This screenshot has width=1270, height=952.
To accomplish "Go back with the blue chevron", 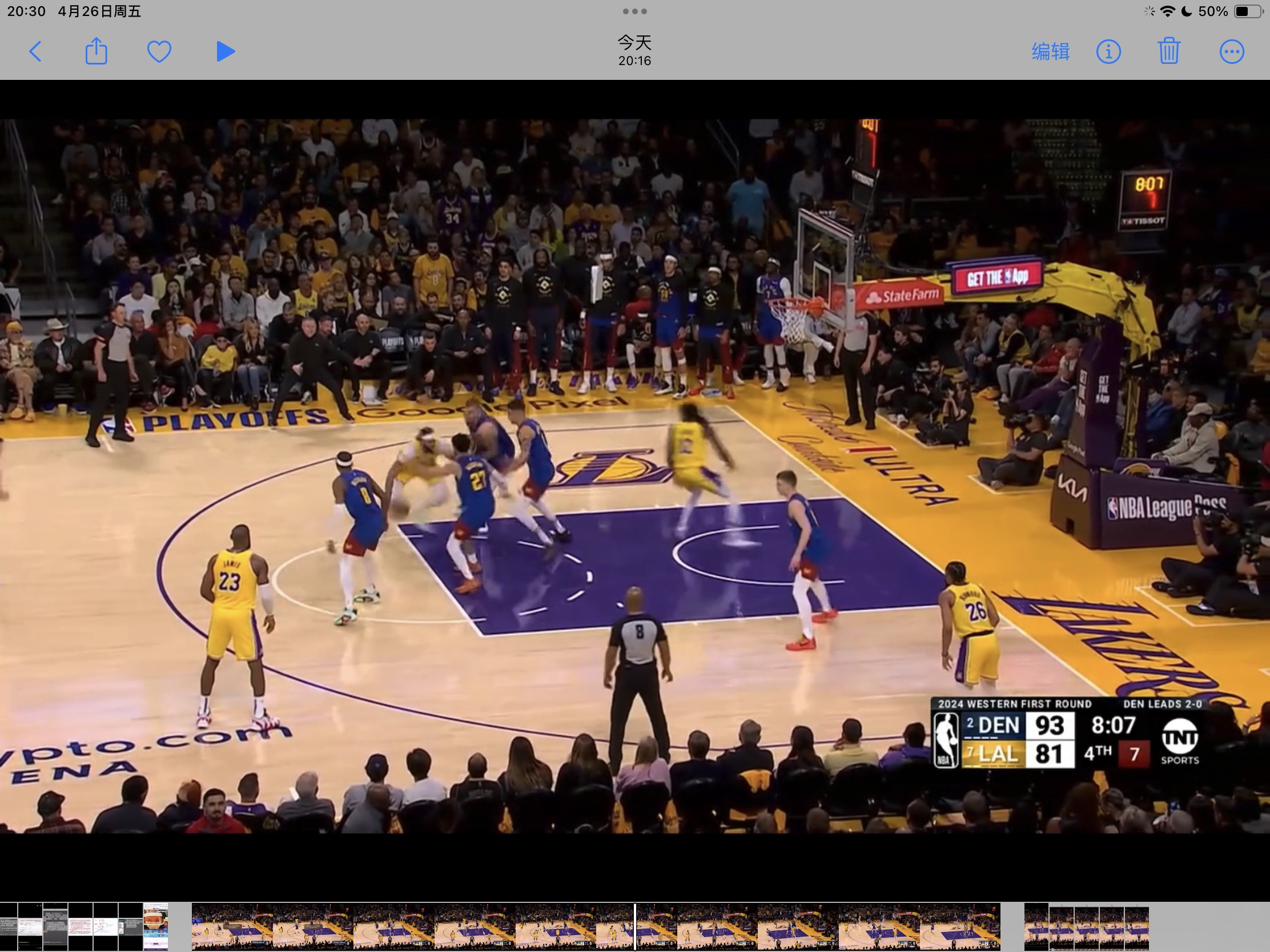I will pos(35,51).
